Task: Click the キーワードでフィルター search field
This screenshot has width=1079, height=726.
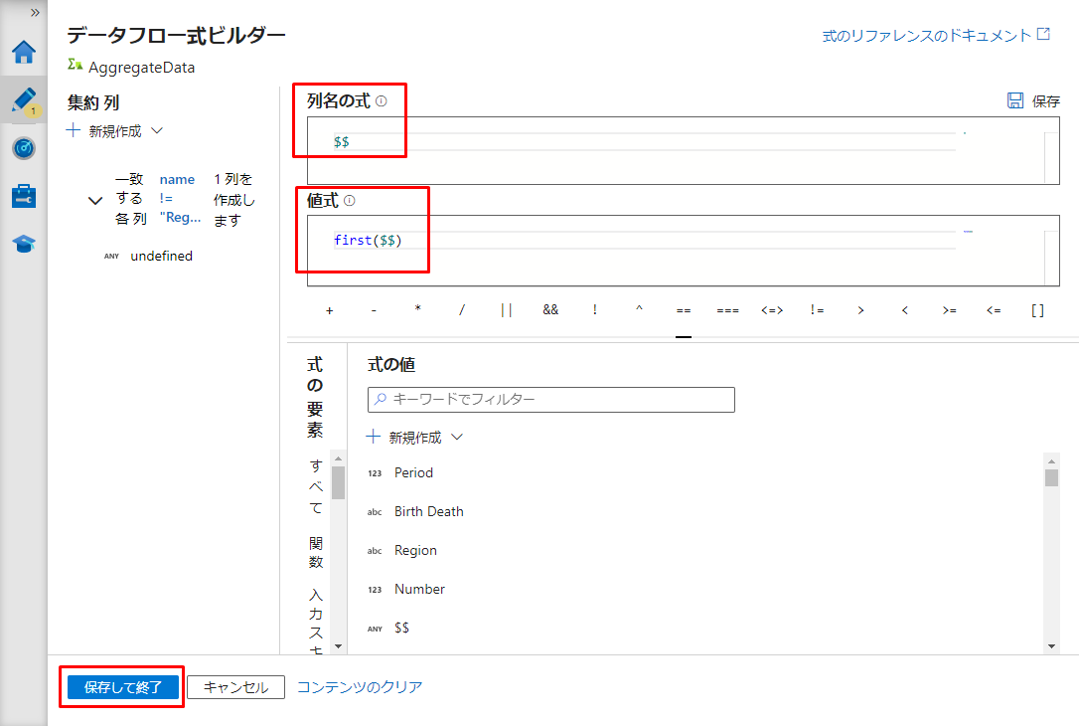Action: (x=551, y=399)
